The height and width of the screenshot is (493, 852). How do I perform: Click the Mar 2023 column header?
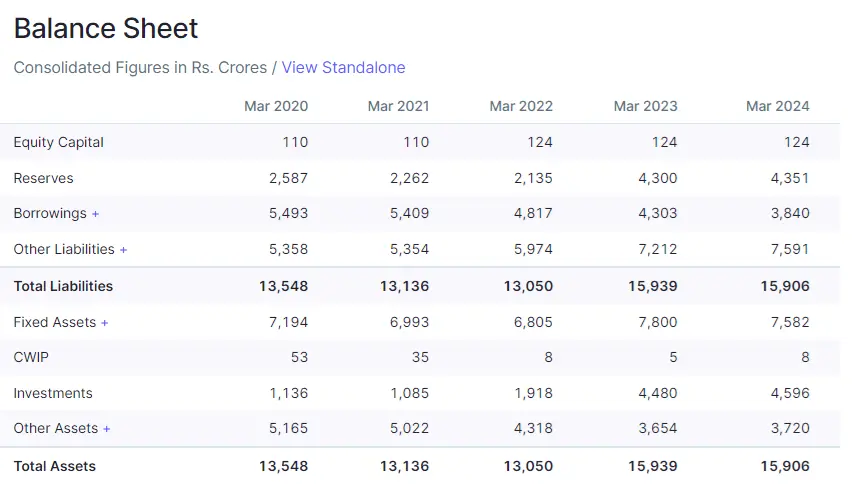pyautogui.click(x=645, y=106)
